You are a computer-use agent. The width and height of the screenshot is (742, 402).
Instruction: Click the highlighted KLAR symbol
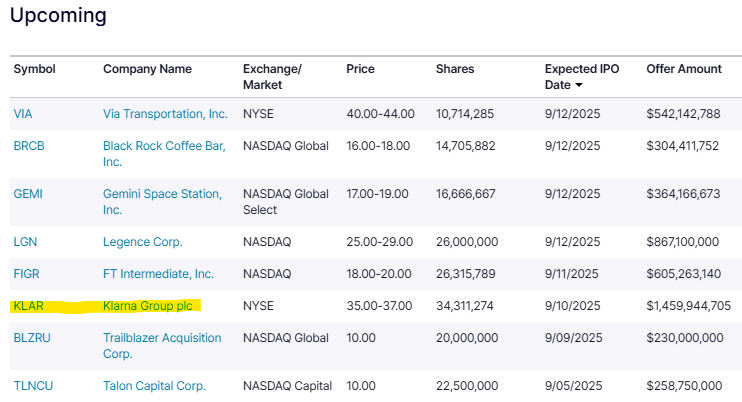(29, 306)
